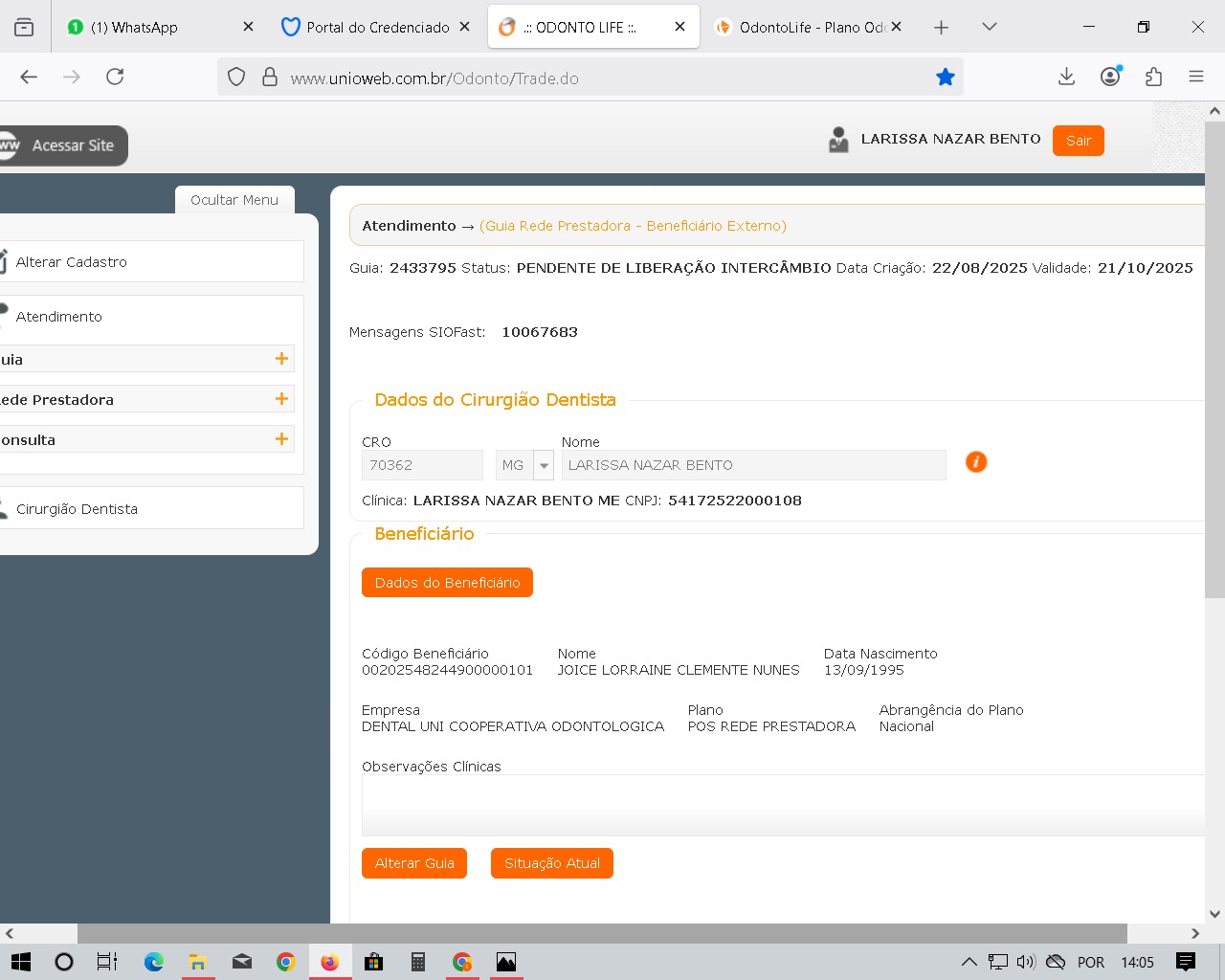Open the Cirurgião Dentista menu item

click(x=77, y=509)
